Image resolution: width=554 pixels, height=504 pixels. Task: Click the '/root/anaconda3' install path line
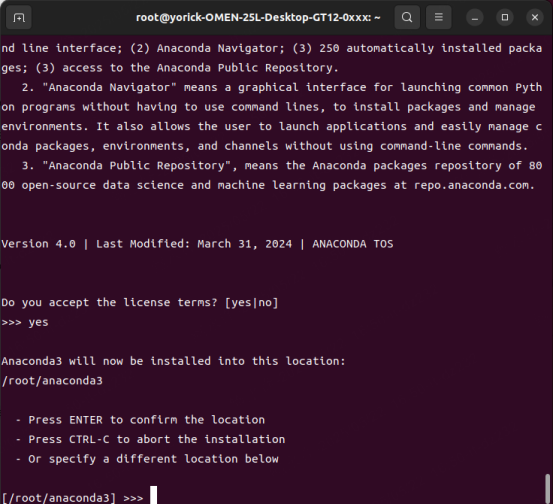[x=52, y=381]
